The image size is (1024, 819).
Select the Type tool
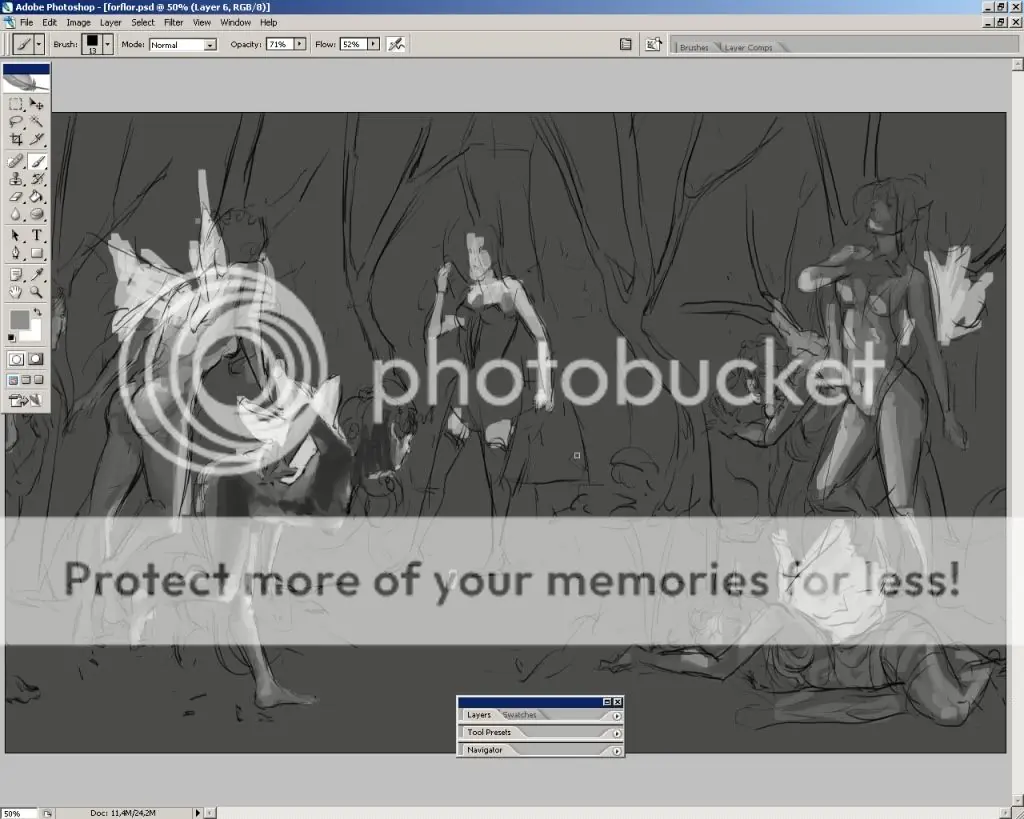(37, 236)
